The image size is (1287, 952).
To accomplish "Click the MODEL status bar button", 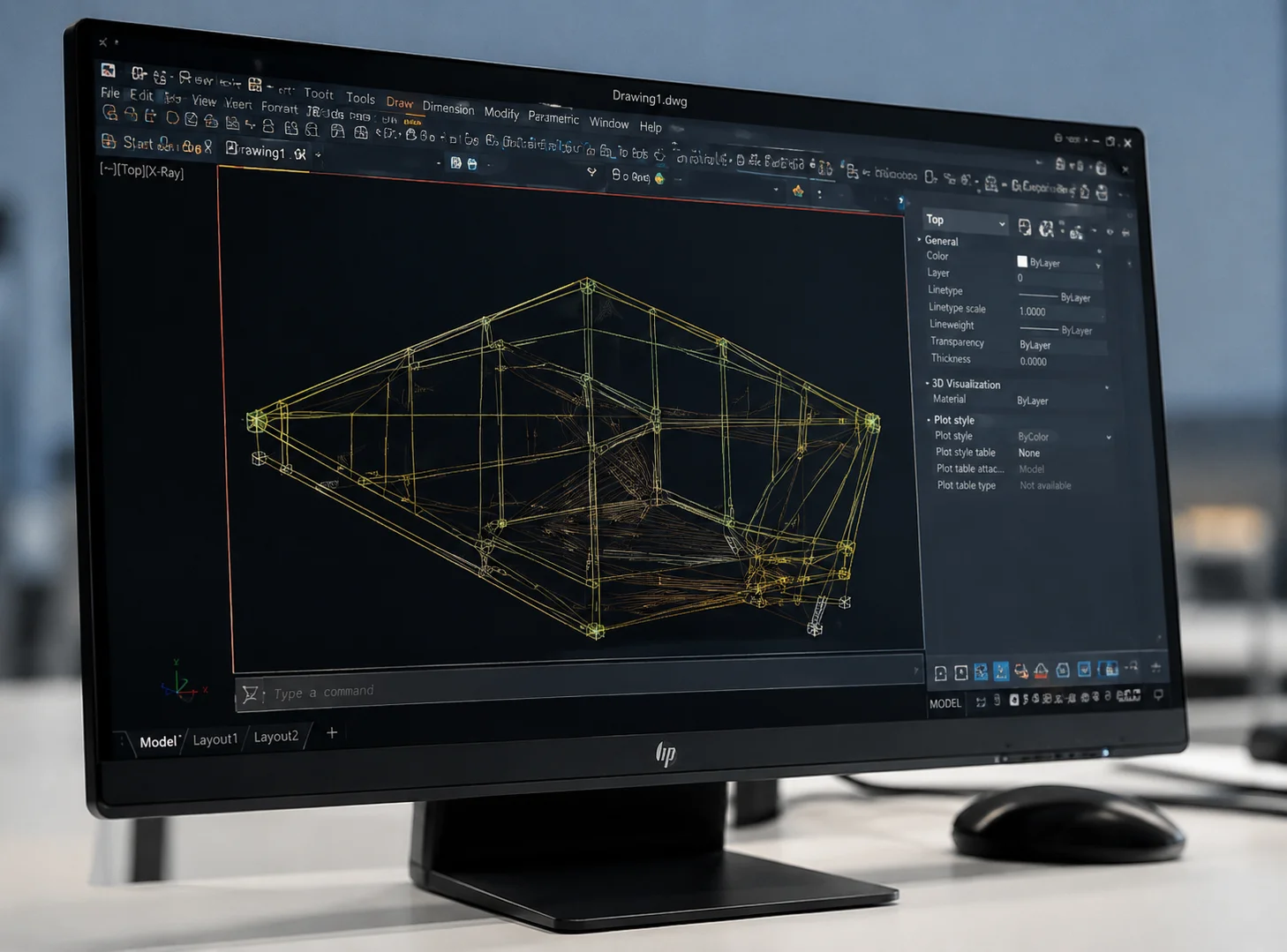I will click(945, 703).
